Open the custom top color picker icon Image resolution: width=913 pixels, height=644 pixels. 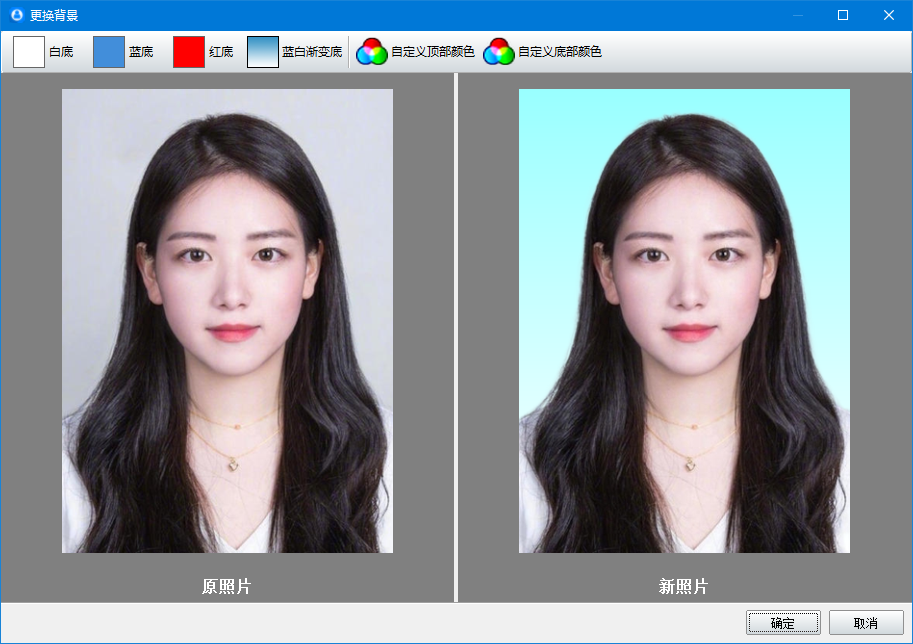371,52
